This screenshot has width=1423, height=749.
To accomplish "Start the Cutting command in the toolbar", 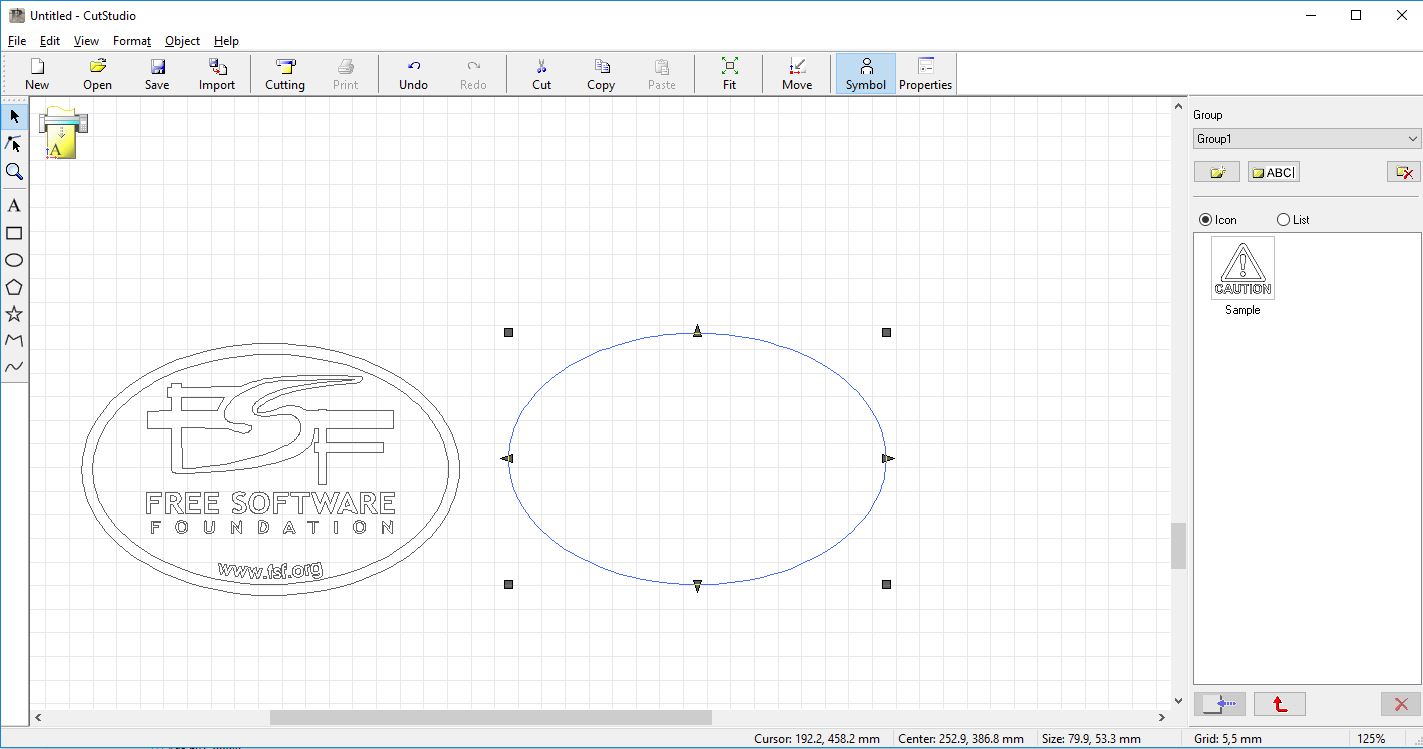I will 285,74.
